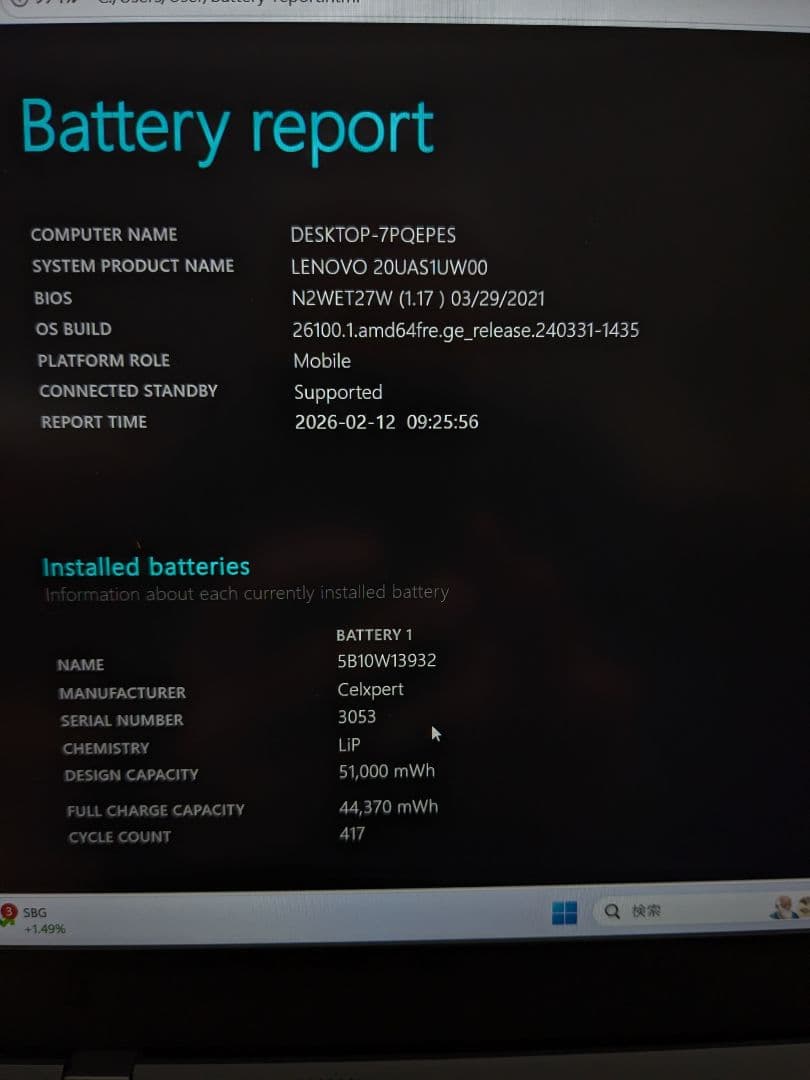Click the 44,370 mWh full charge capacity
Screen dimensions: 810x1080
point(388,807)
